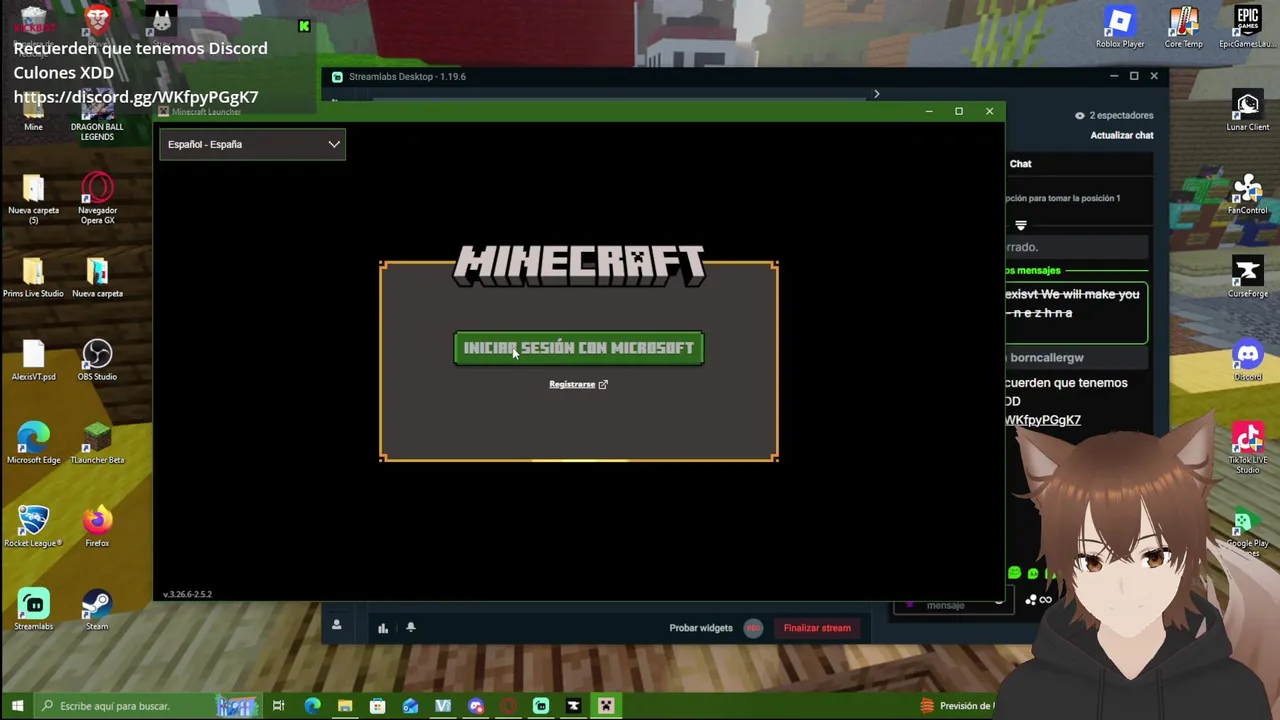1280x720 pixels.
Task: Open Google Play Games desktop icon
Action: [x=1247, y=531]
